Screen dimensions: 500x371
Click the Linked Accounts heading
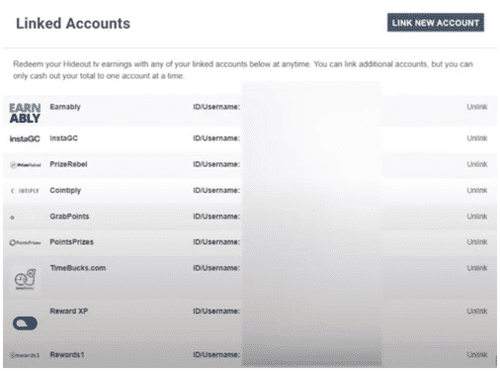73,24
